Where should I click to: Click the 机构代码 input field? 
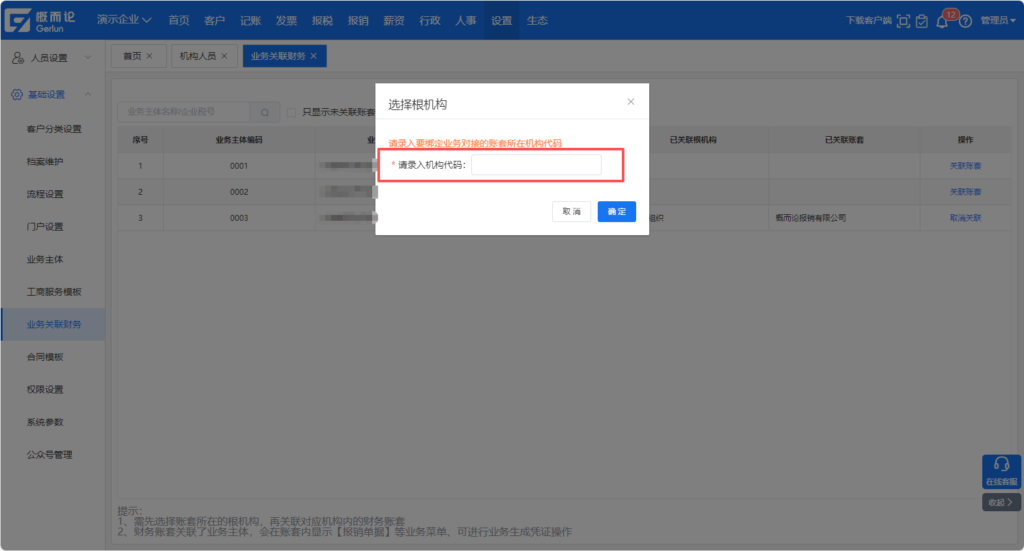tap(536, 165)
